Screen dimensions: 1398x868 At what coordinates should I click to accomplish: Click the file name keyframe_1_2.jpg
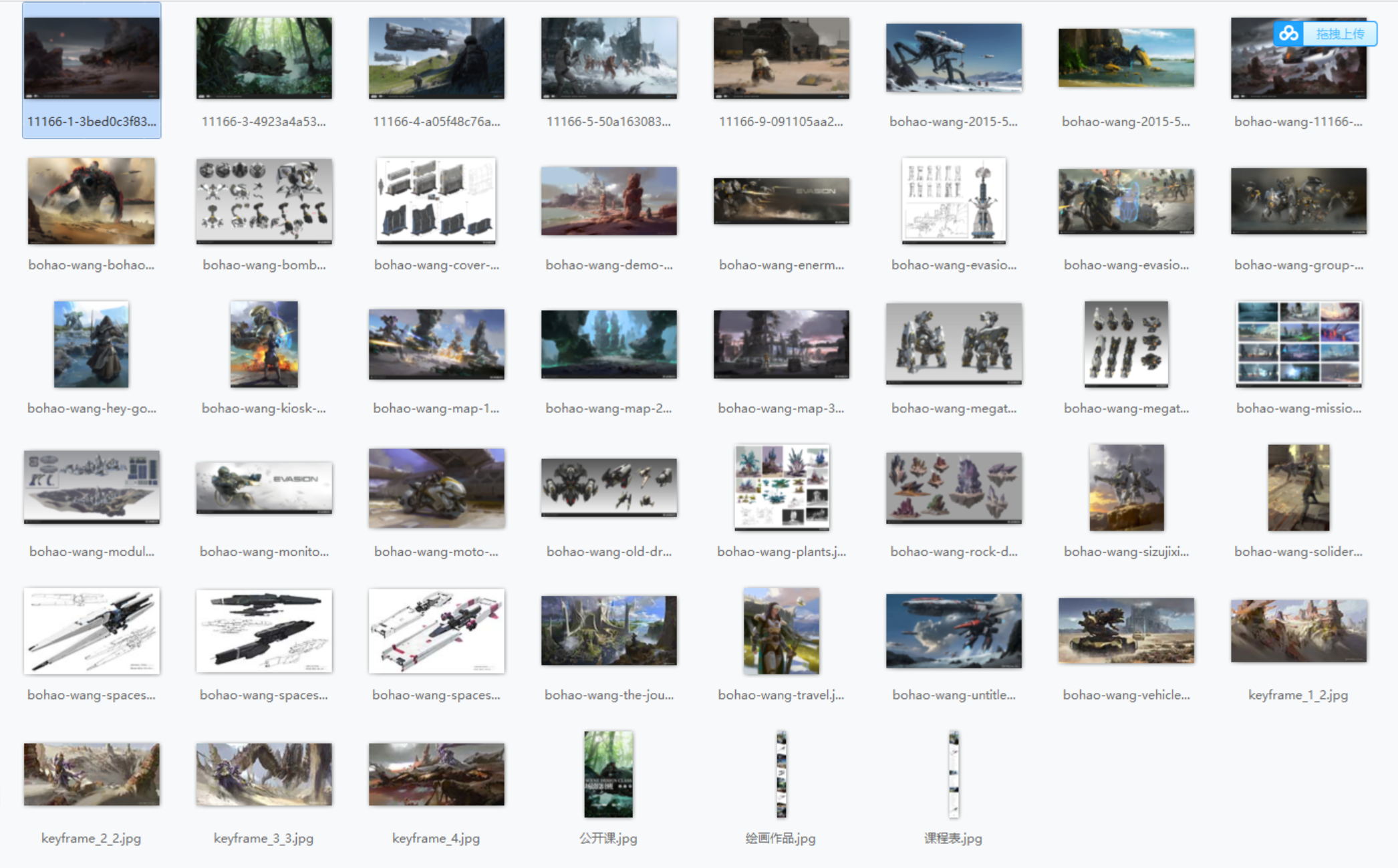coord(1298,695)
